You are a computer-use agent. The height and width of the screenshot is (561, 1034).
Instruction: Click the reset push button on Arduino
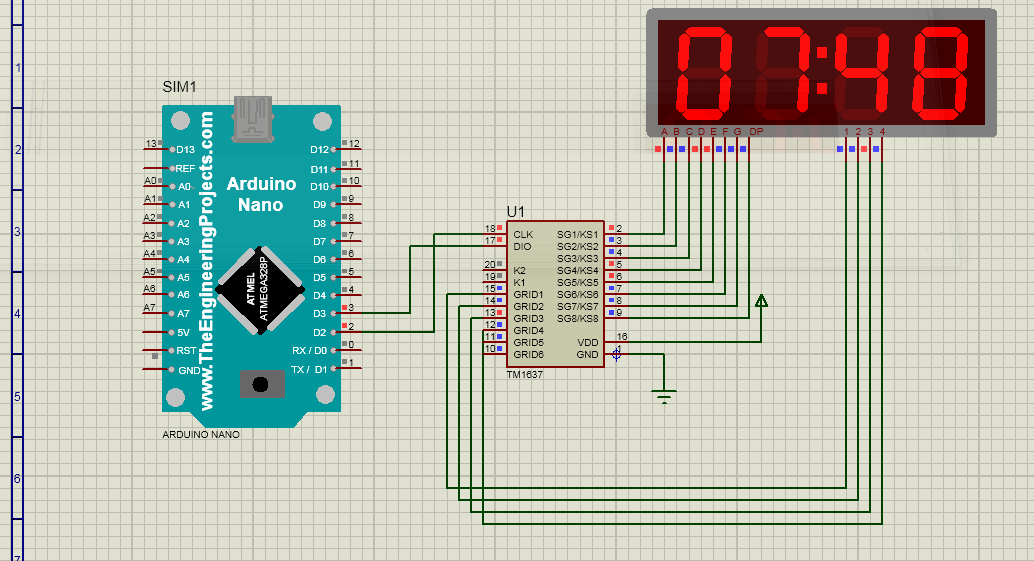coord(261,384)
